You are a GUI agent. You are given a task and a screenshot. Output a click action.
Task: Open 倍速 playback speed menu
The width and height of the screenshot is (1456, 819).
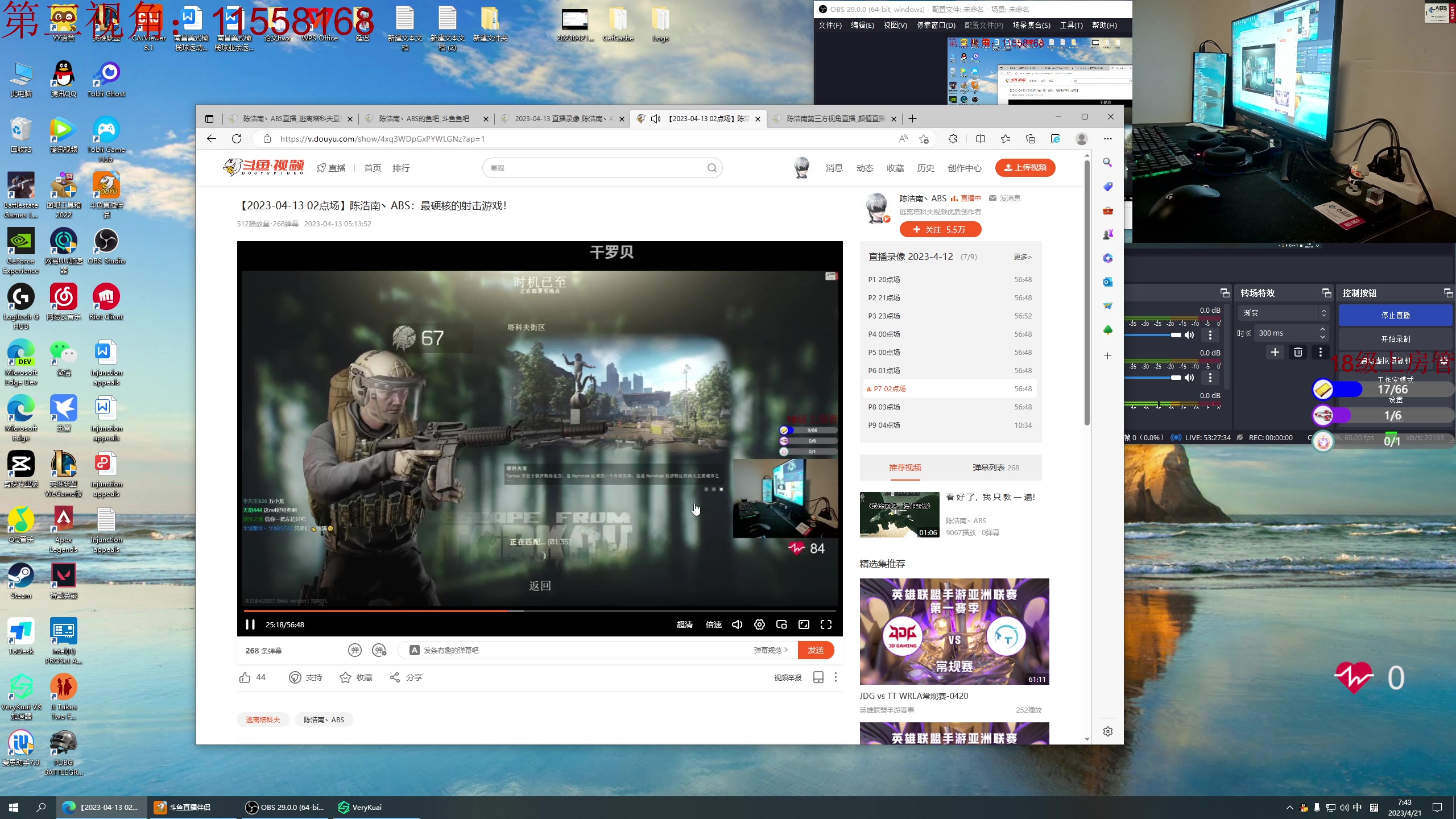pos(713,624)
